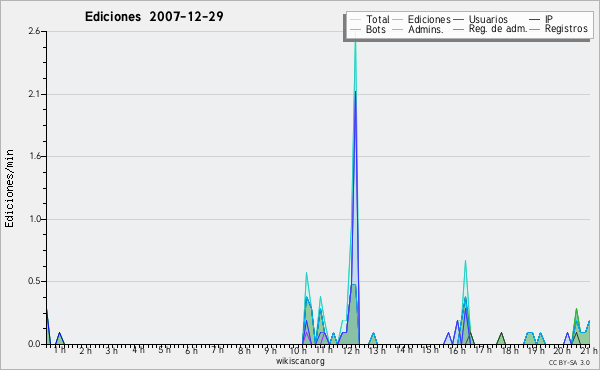The height and width of the screenshot is (370, 600).
Task: Click the magenta Reg. de adm. swatch
Action: (x=458, y=29)
